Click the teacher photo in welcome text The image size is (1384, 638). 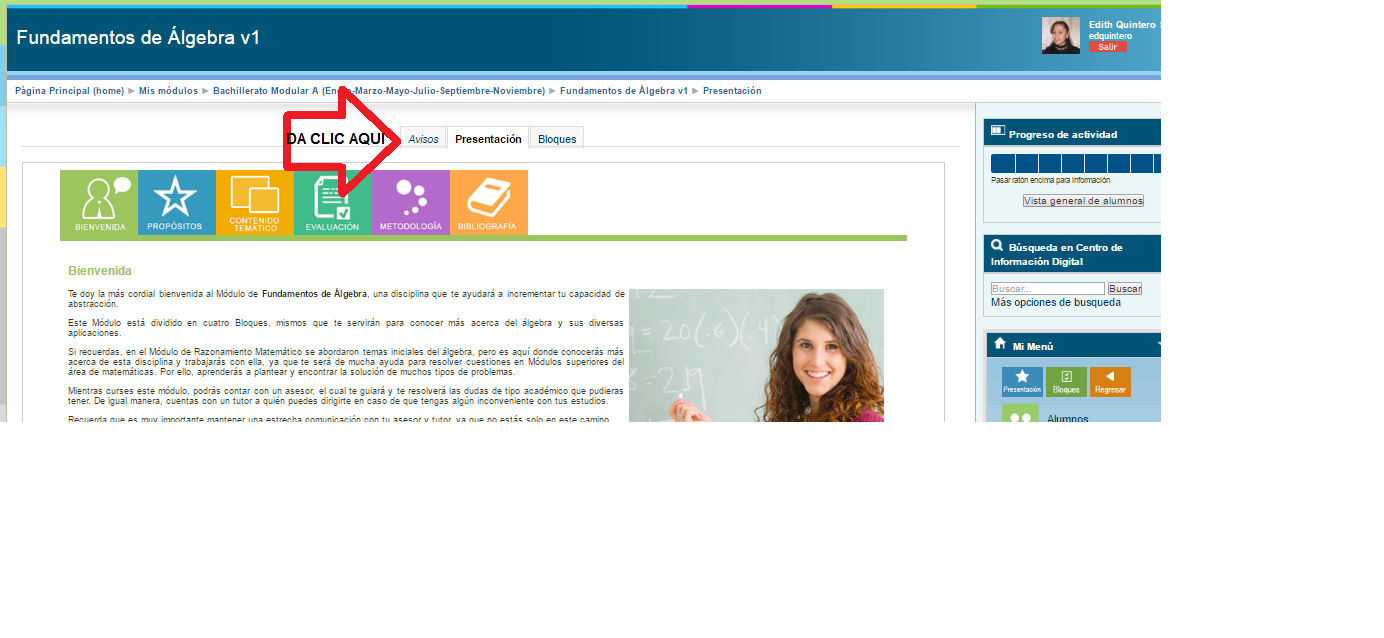point(756,355)
